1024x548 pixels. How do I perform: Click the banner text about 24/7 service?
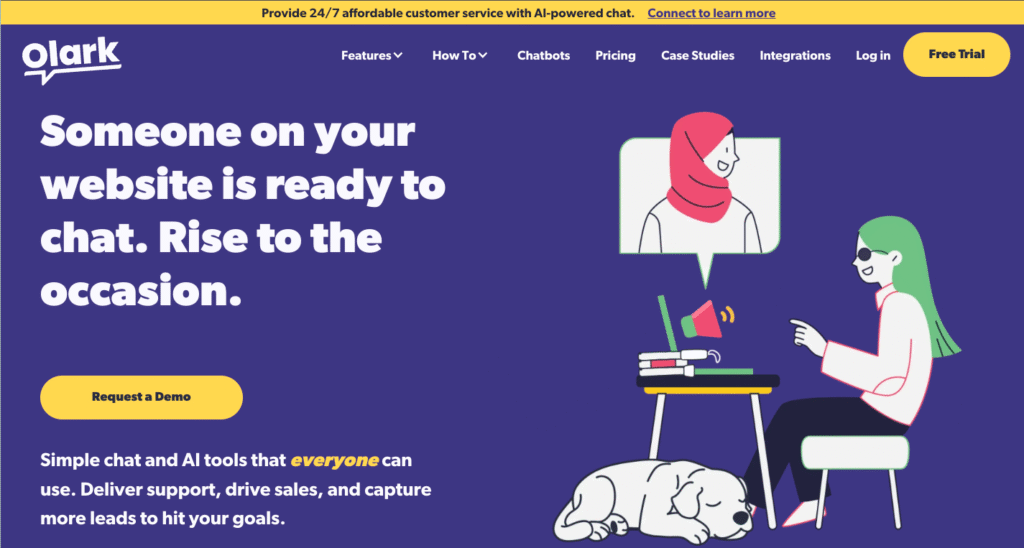[x=447, y=12]
